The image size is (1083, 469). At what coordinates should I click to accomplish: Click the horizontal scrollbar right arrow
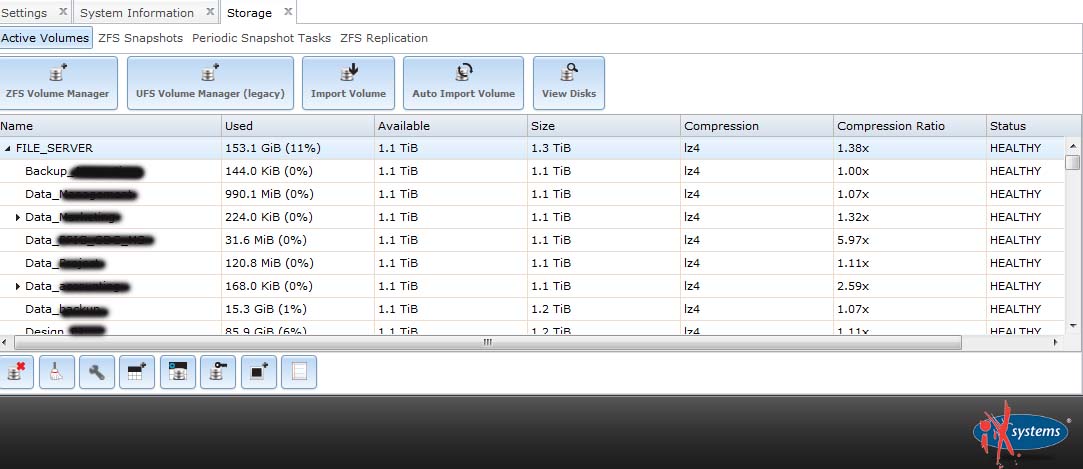1055,343
